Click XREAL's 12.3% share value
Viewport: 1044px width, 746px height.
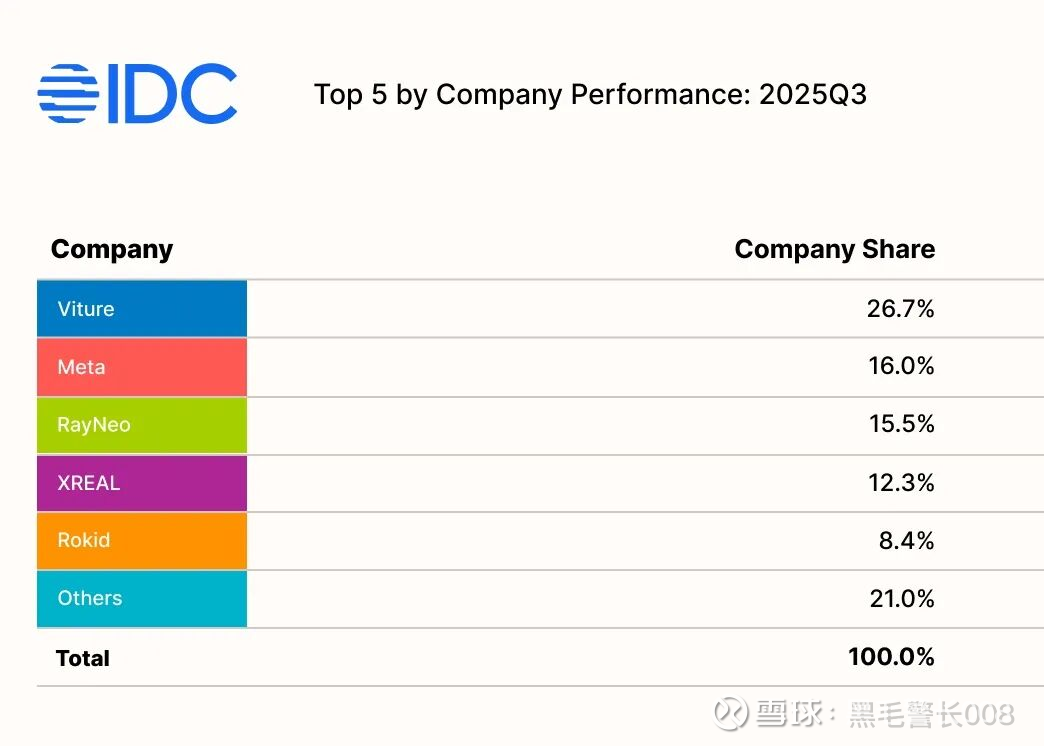coord(900,483)
